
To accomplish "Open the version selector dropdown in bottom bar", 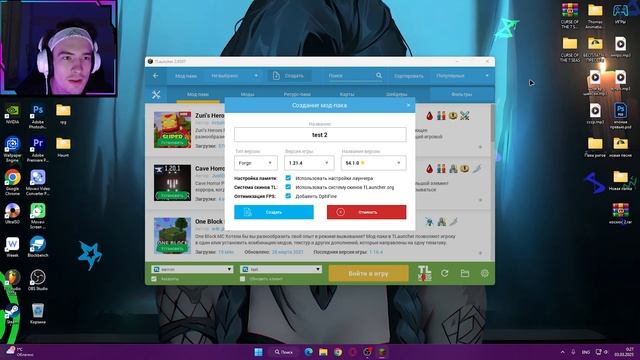I will pos(281,269).
